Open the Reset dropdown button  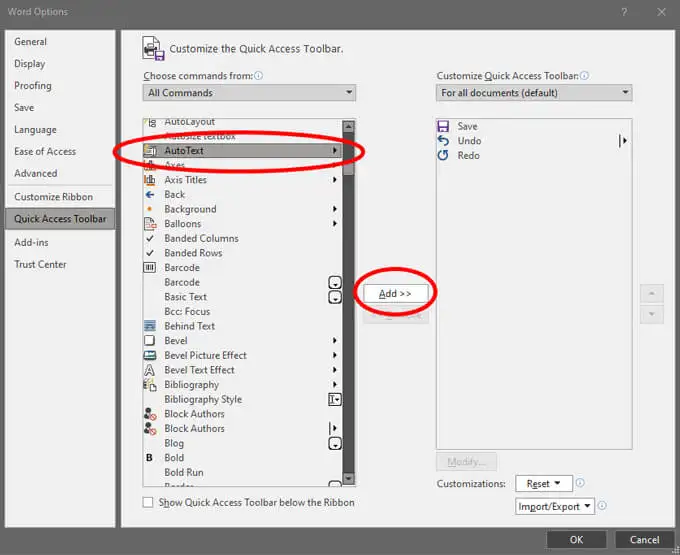coord(544,483)
